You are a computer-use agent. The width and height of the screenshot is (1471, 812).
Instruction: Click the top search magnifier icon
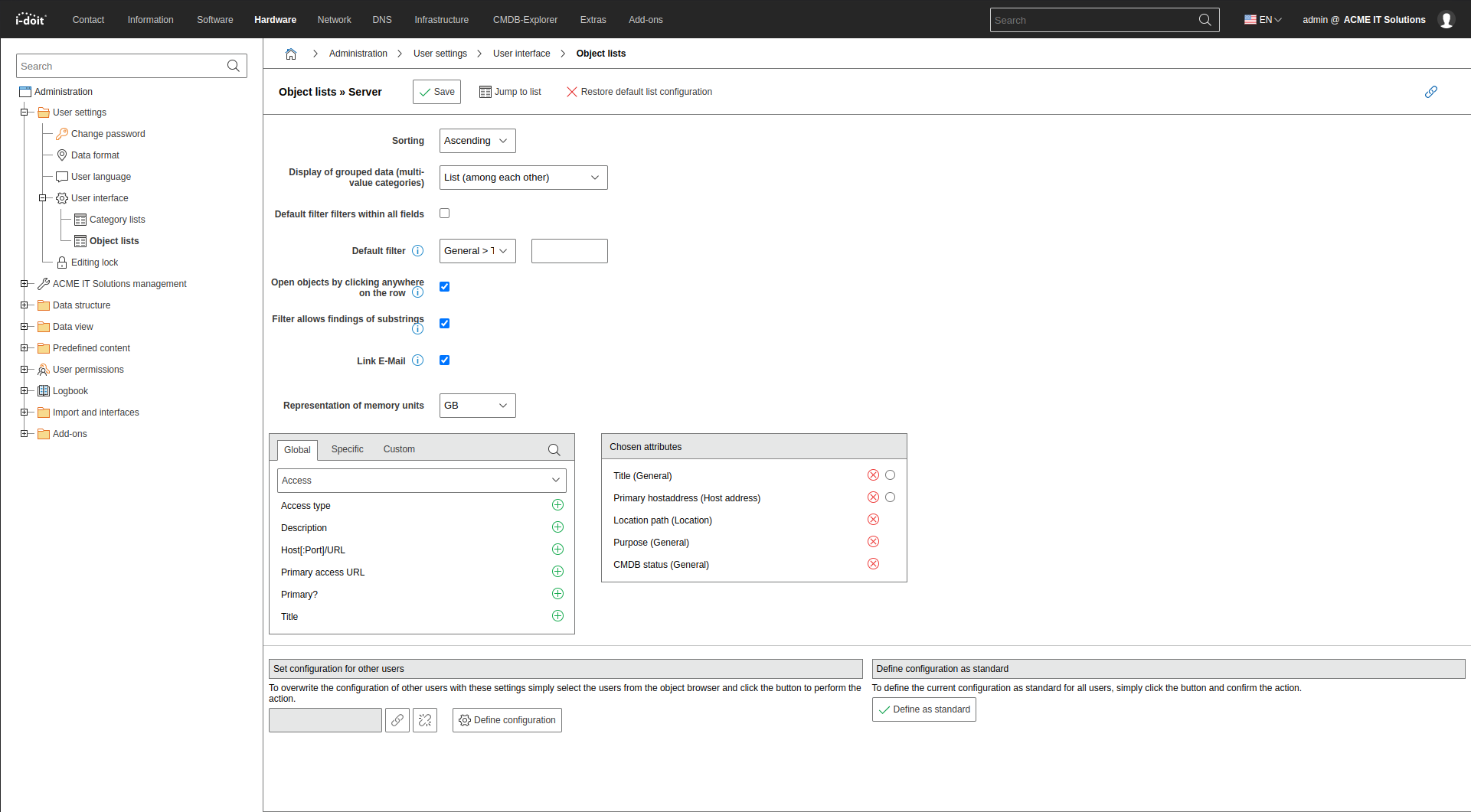coord(1205,20)
